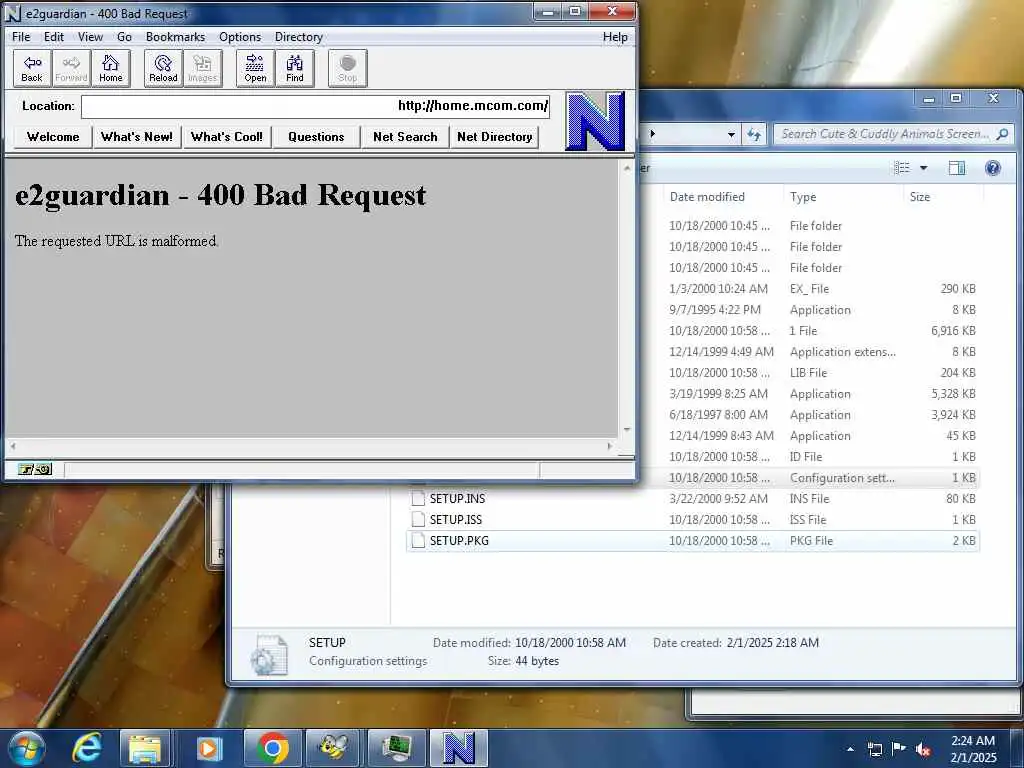Open Windows Media Player taskbar icon
The width and height of the screenshot is (1024, 768).
pos(208,748)
